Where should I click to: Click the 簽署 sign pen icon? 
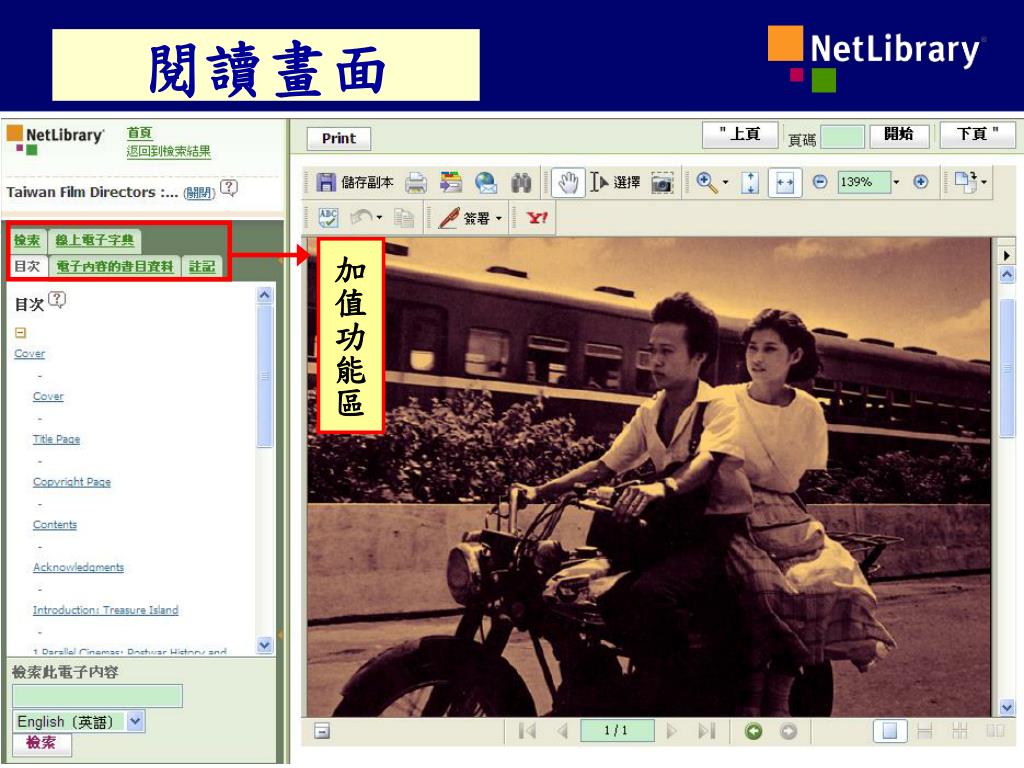point(448,218)
